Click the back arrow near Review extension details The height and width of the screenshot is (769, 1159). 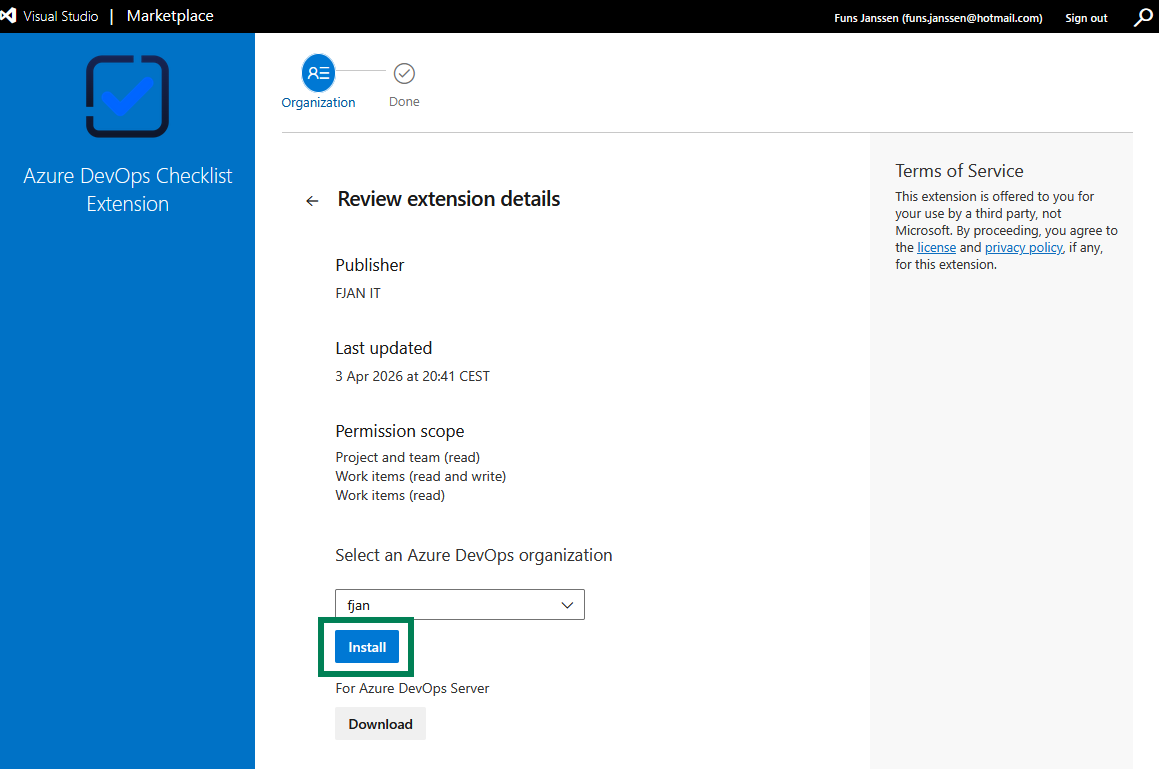pos(311,200)
